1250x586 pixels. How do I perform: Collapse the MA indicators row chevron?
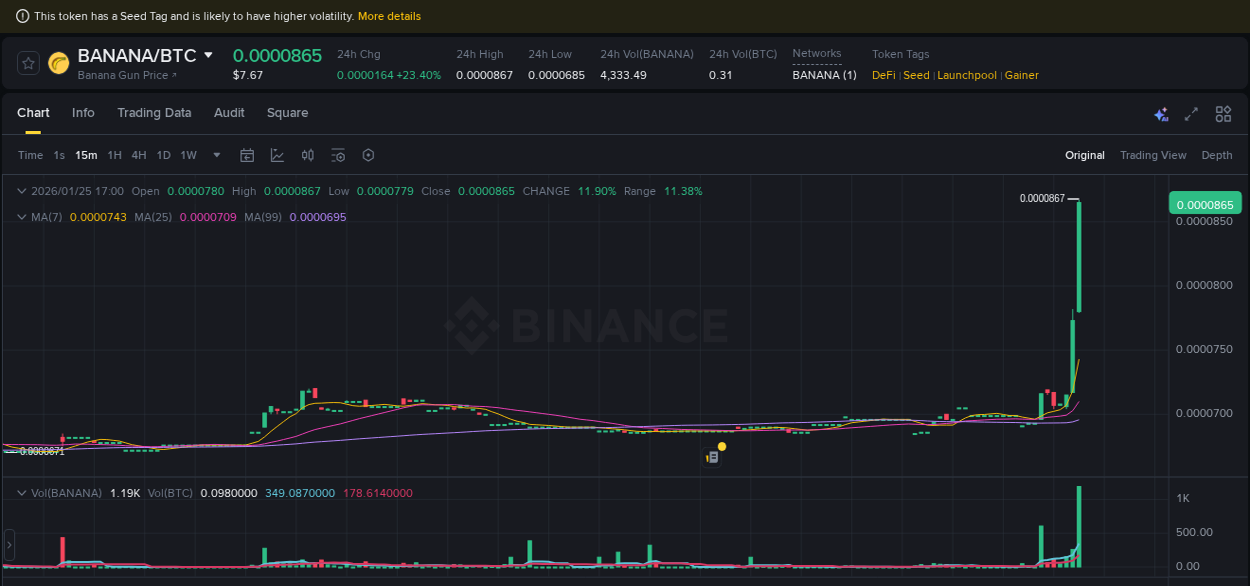click(x=20, y=217)
